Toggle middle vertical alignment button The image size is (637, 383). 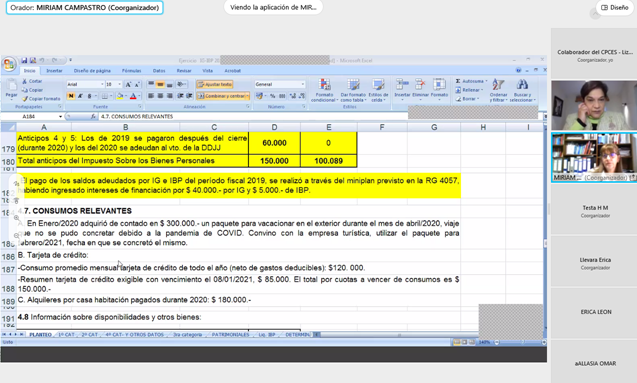[x=160, y=84]
